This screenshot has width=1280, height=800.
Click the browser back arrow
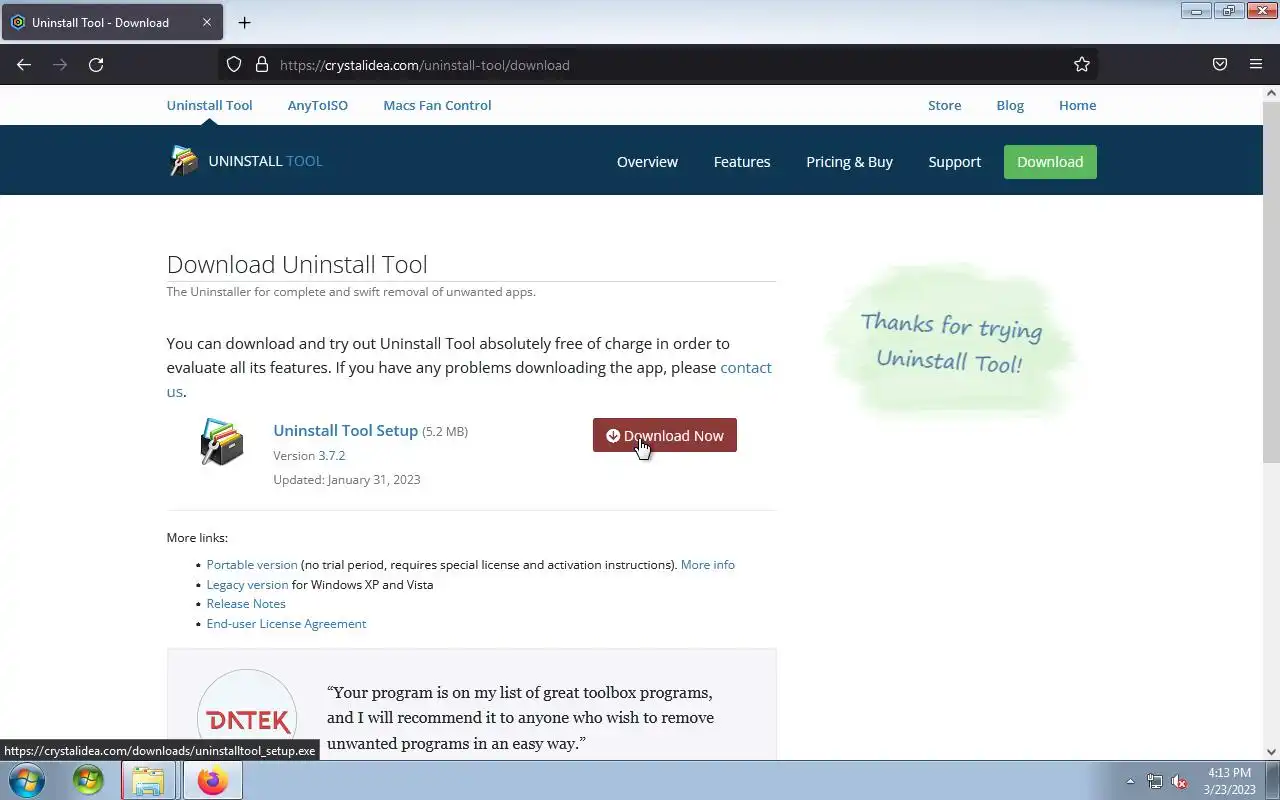(x=24, y=65)
